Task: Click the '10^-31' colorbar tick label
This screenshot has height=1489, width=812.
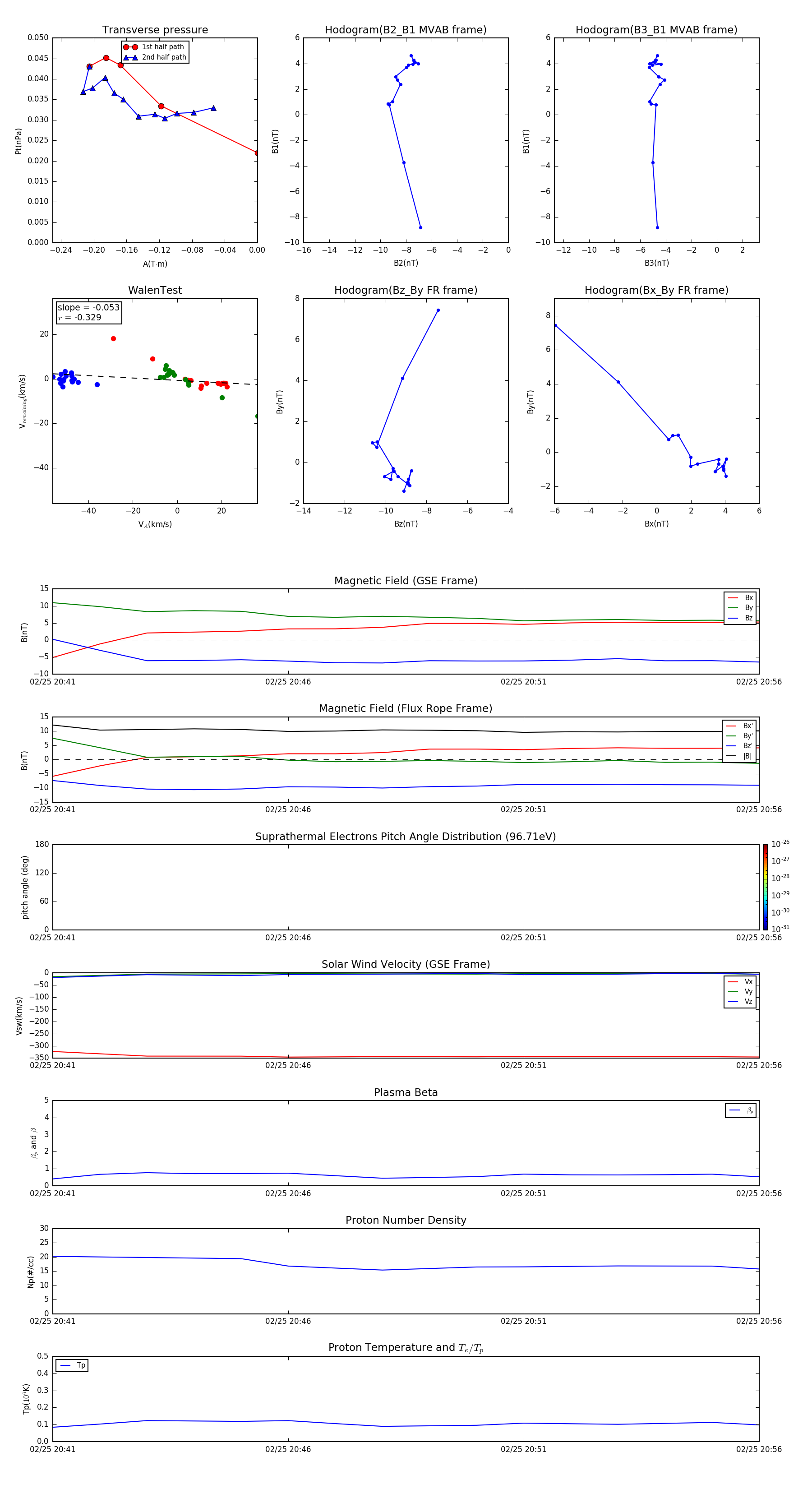Action: click(x=780, y=929)
